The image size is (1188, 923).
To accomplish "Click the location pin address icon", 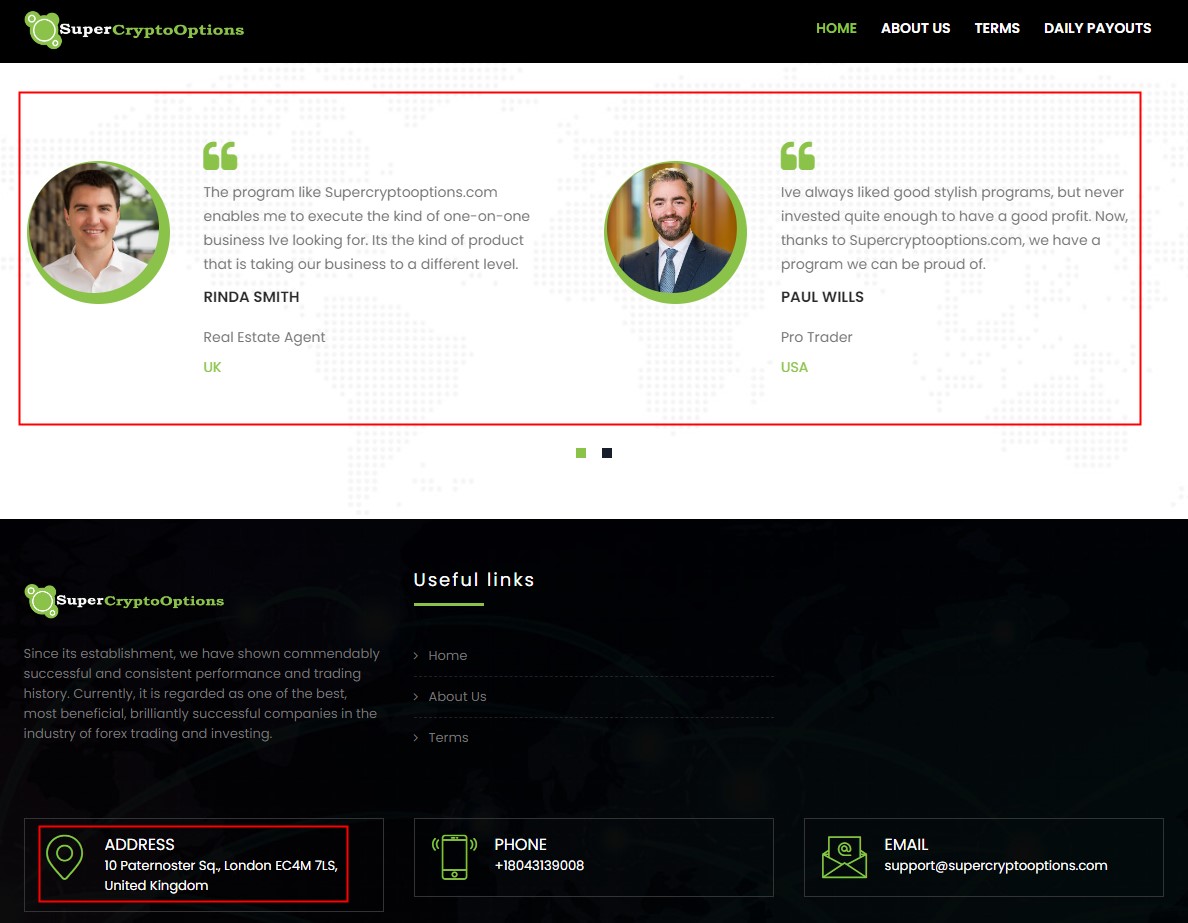I will coord(64,857).
